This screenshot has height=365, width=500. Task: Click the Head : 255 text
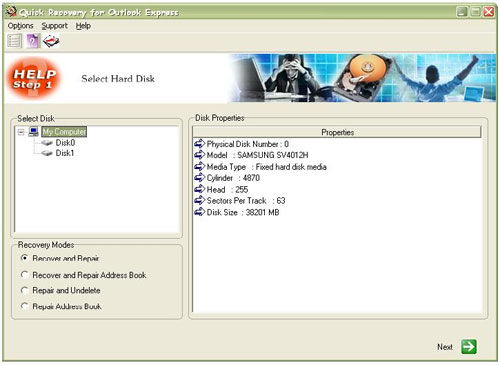(227, 189)
